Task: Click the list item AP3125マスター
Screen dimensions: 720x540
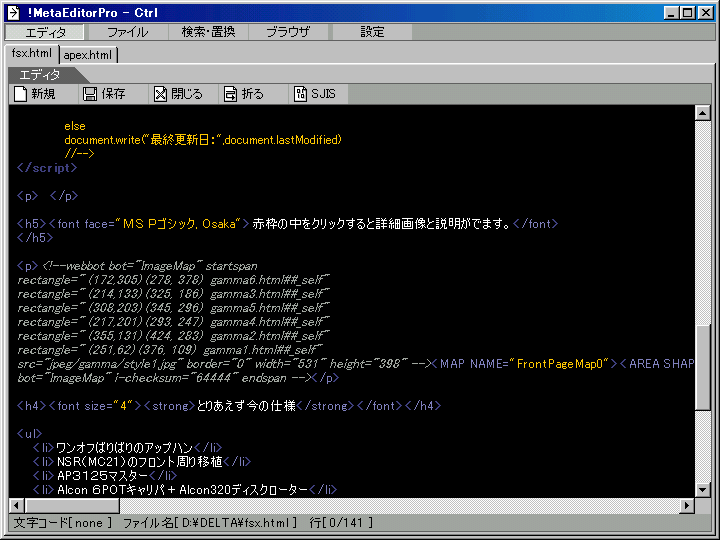Action: [105, 476]
